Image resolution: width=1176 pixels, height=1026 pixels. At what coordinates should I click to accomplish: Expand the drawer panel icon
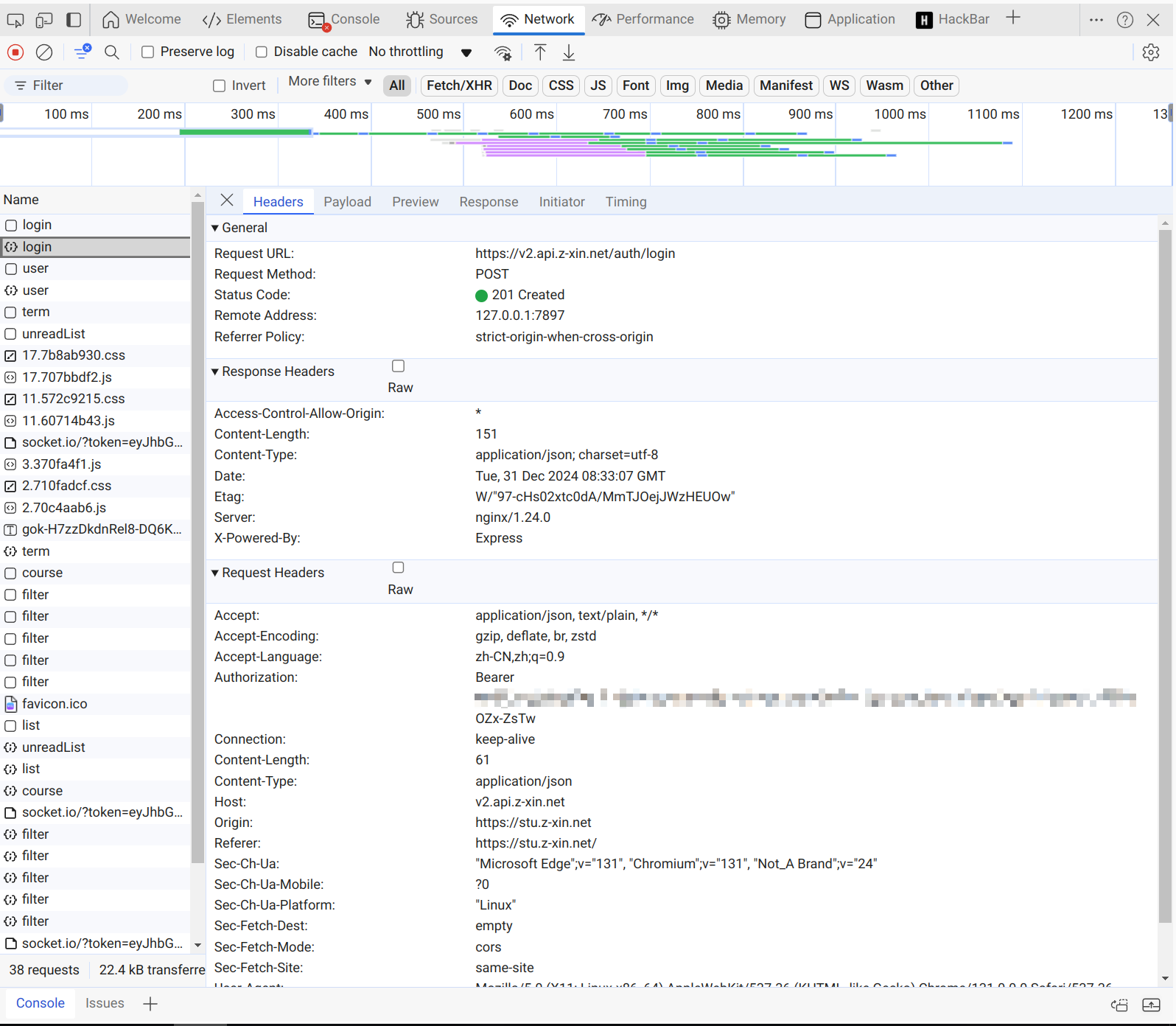(x=1151, y=1005)
